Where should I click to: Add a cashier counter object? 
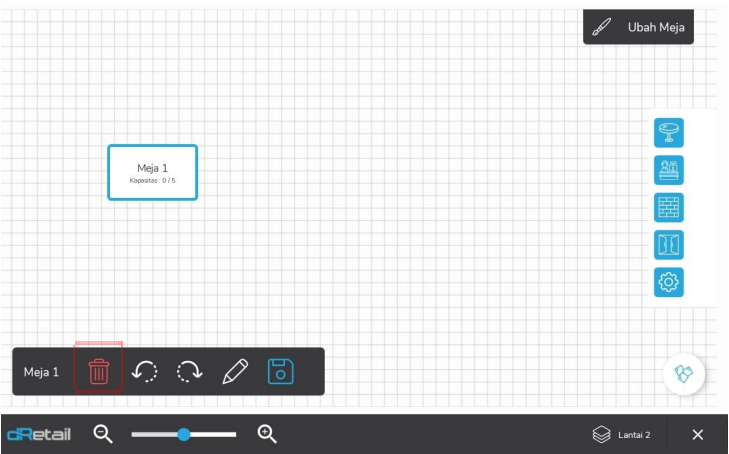click(668, 170)
